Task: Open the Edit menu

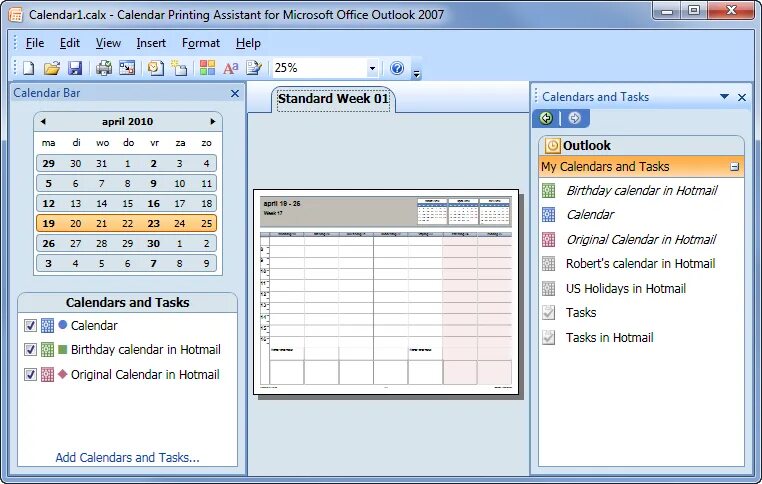Action: (70, 43)
